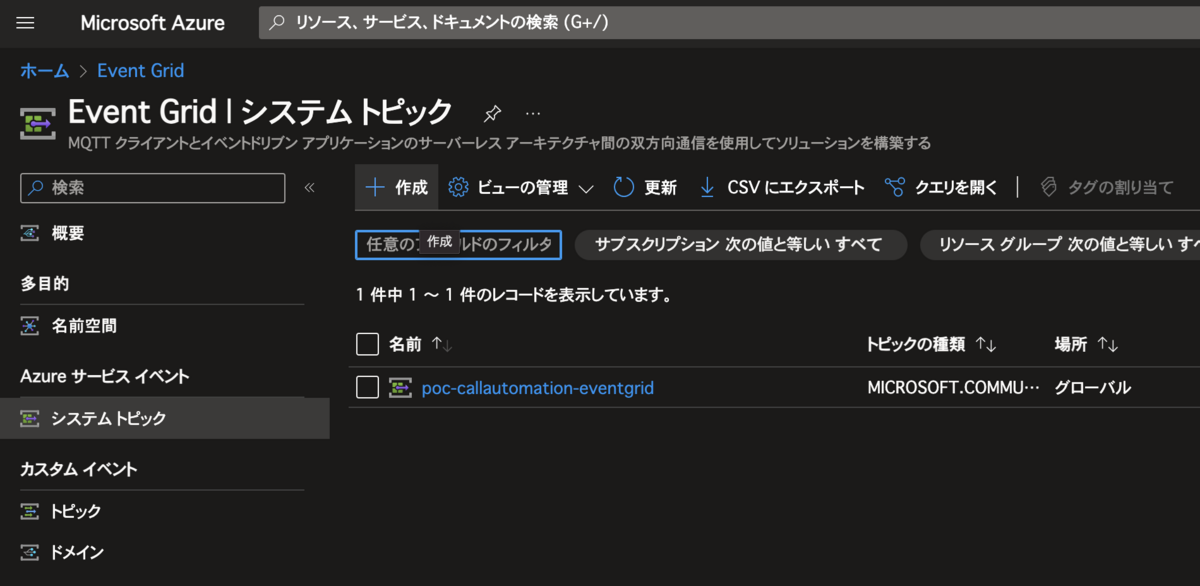The height and width of the screenshot is (586, 1200).
Task: Click the gear icon for ビューの管理
Action: tap(458, 187)
